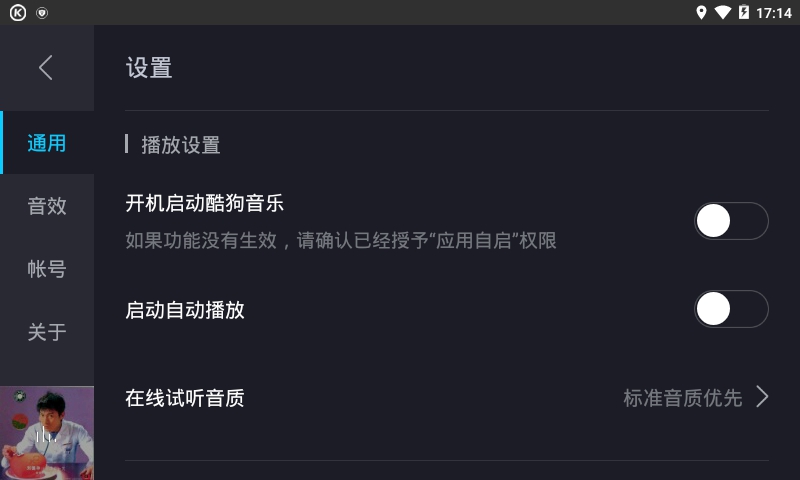Image resolution: width=800 pixels, height=480 pixels.
Task: Click the 开机启动酷狗音乐 label
Action: coord(205,203)
